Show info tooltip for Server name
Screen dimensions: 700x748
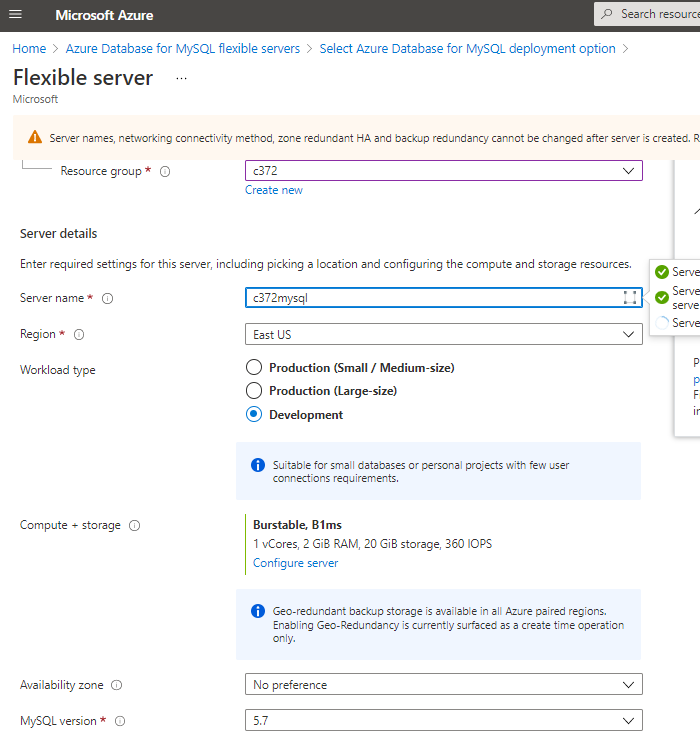tap(108, 299)
